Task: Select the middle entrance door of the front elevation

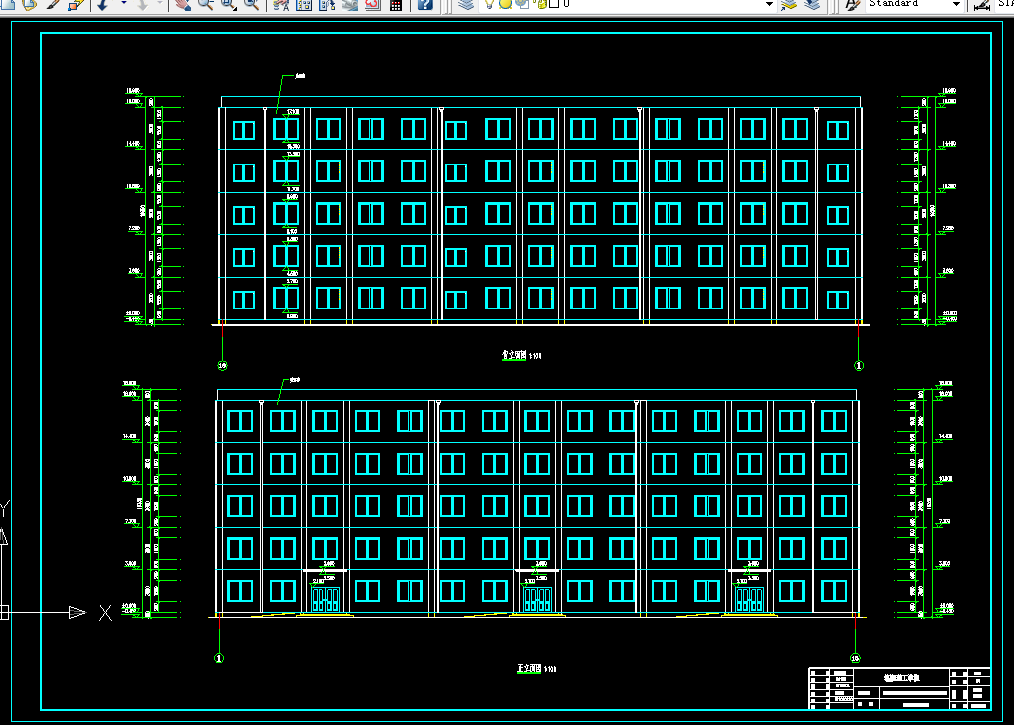Action: click(537, 599)
